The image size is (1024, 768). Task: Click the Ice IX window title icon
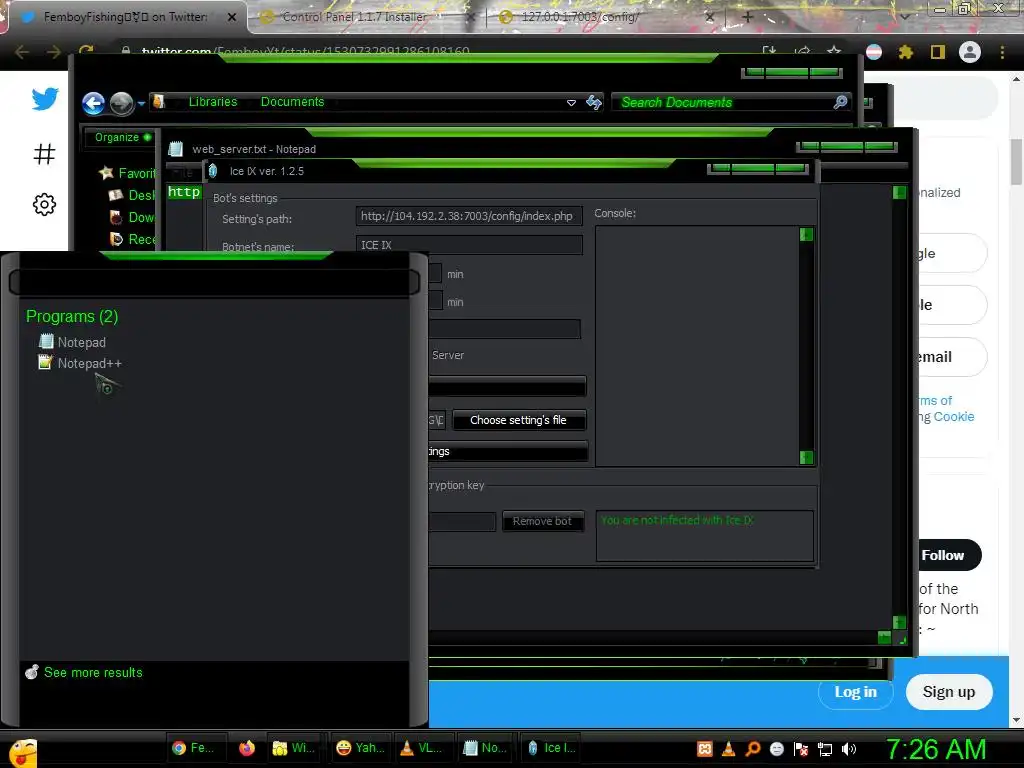coord(213,171)
